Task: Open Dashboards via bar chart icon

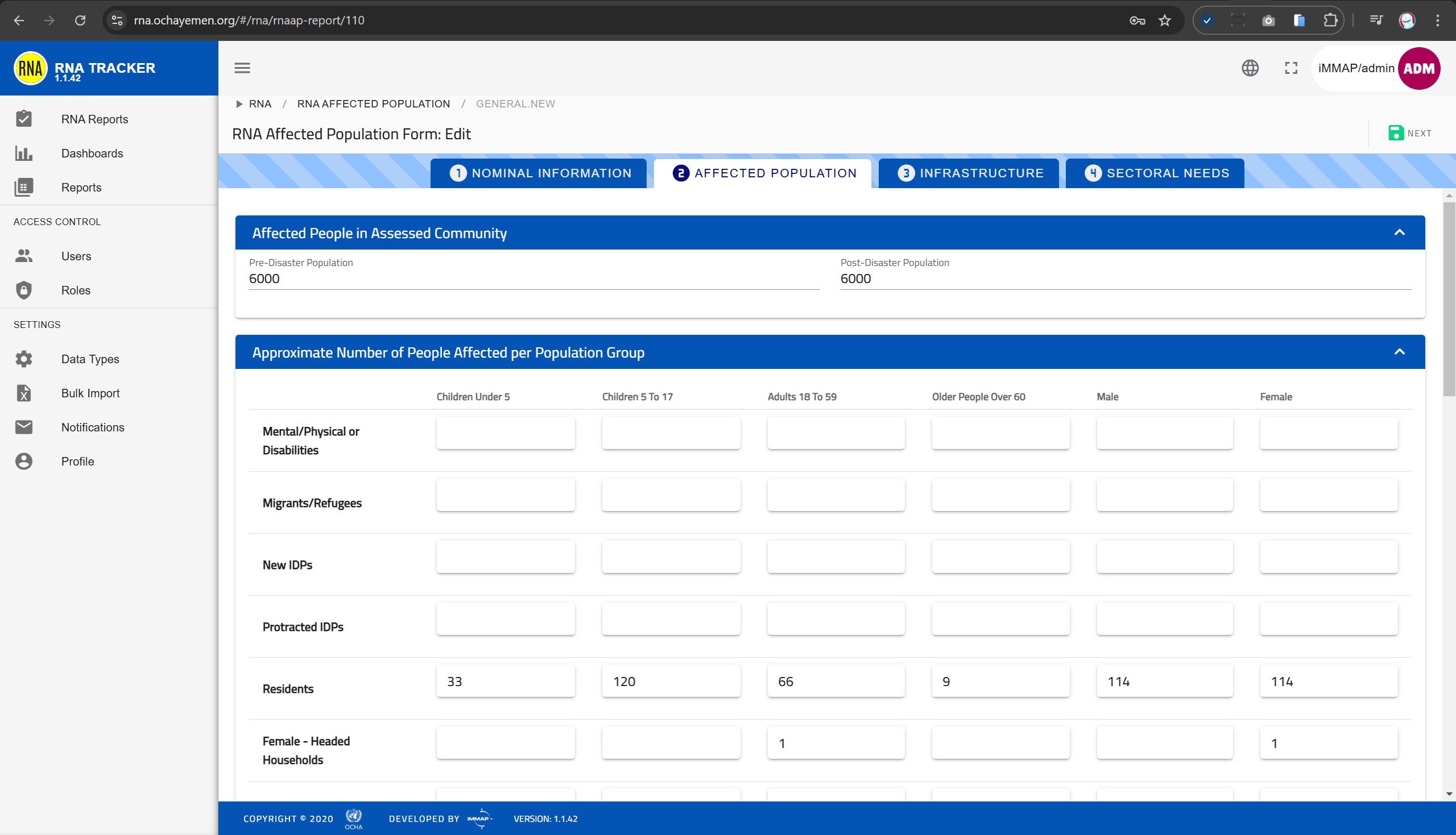Action: pyautogui.click(x=23, y=153)
